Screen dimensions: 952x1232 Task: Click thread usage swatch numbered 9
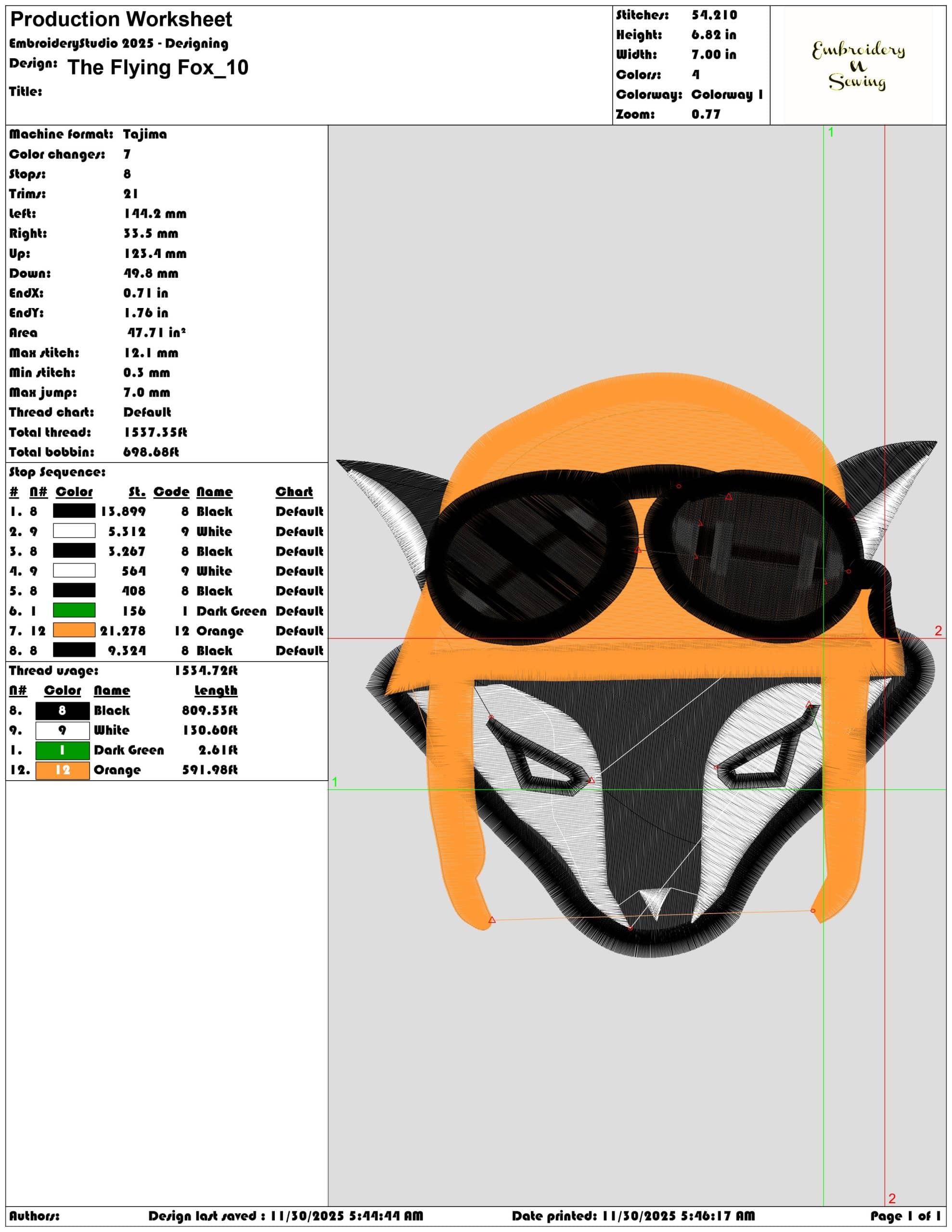pyautogui.click(x=62, y=731)
